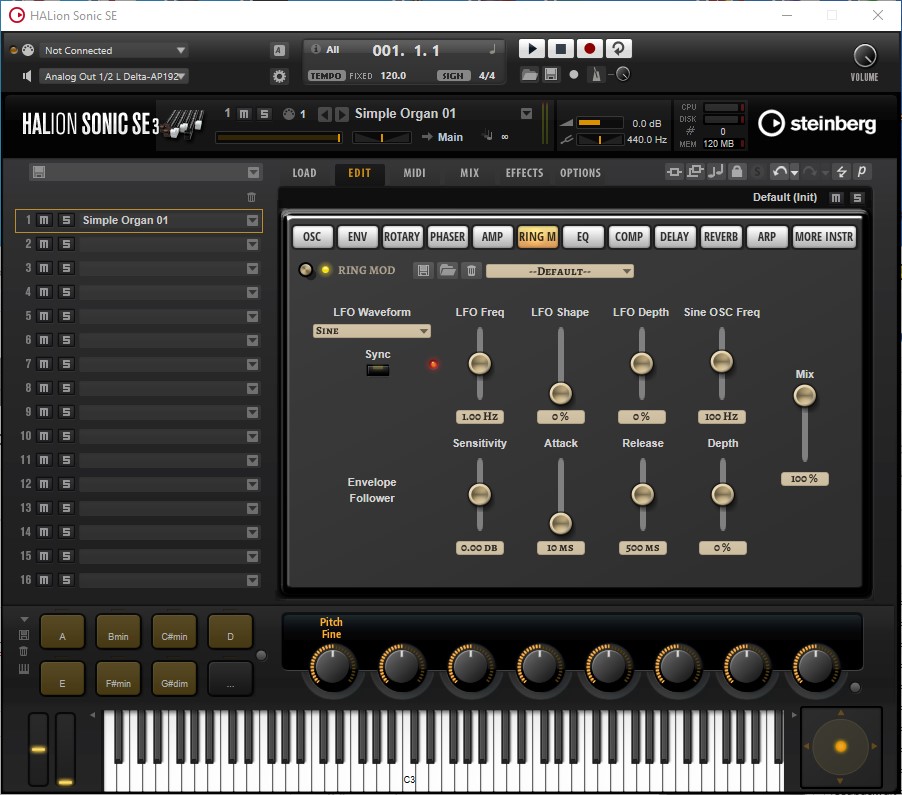The width and height of the screenshot is (902, 795).
Task: Mute slot 1 Simple Organ 01
Action: [44, 220]
